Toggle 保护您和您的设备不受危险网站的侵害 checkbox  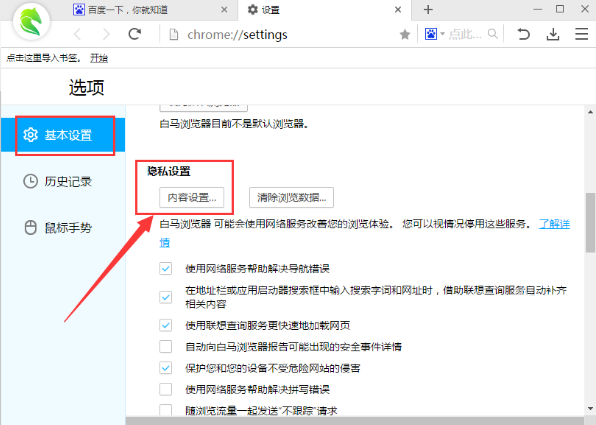pyautogui.click(x=165, y=368)
